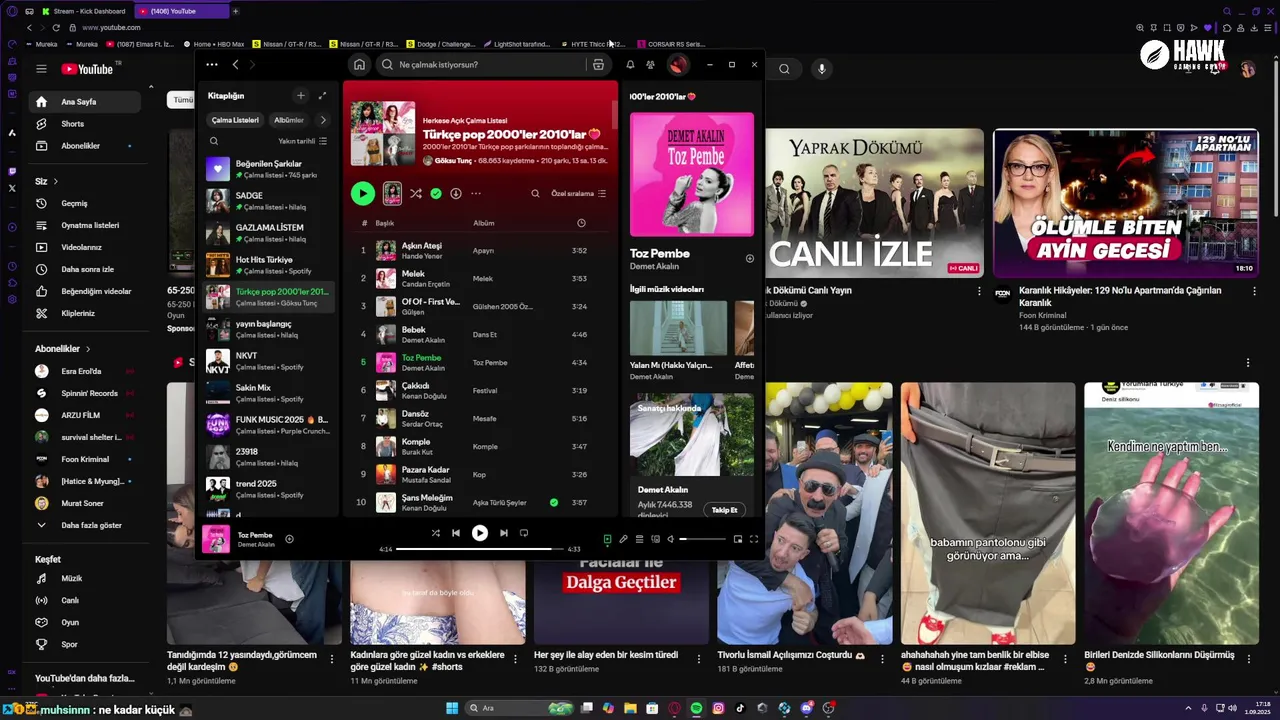The image size is (1280, 720).
Task: Toggle repeat in Spotify player bar
Action: [x=524, y=533]
